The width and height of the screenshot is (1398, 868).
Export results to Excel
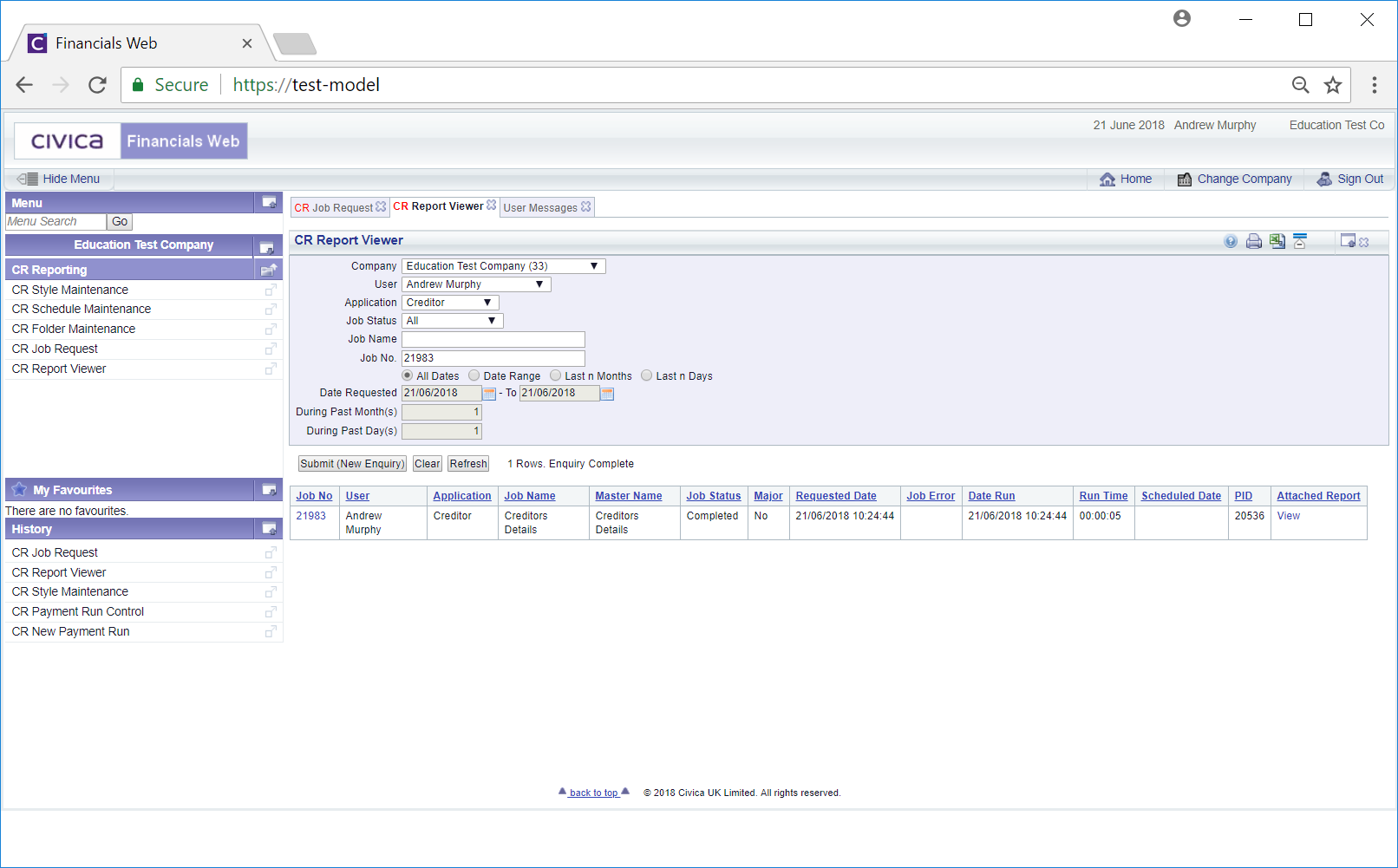coord(1277,241)
